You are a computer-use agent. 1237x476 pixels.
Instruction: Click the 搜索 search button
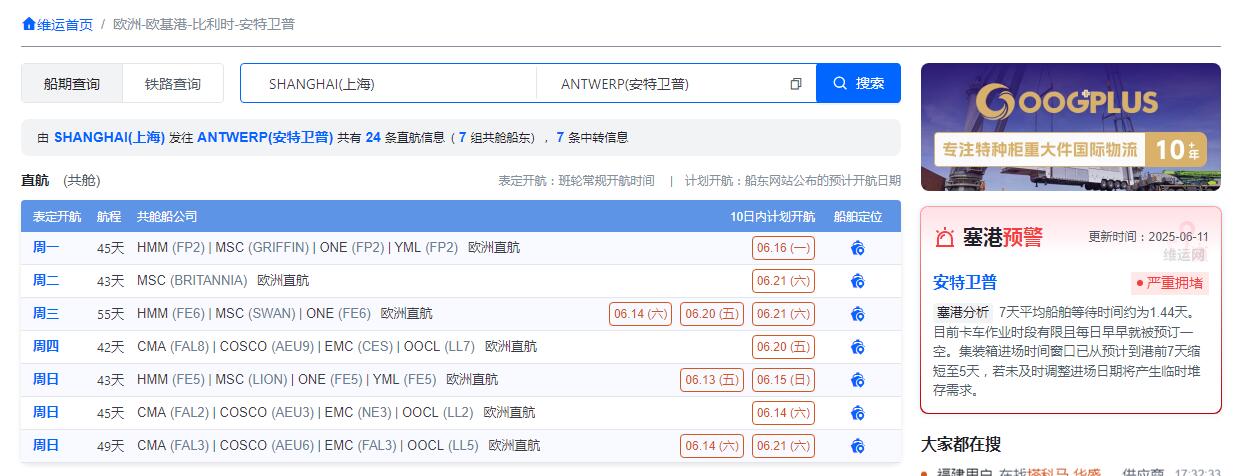click(x=858, y=83)
